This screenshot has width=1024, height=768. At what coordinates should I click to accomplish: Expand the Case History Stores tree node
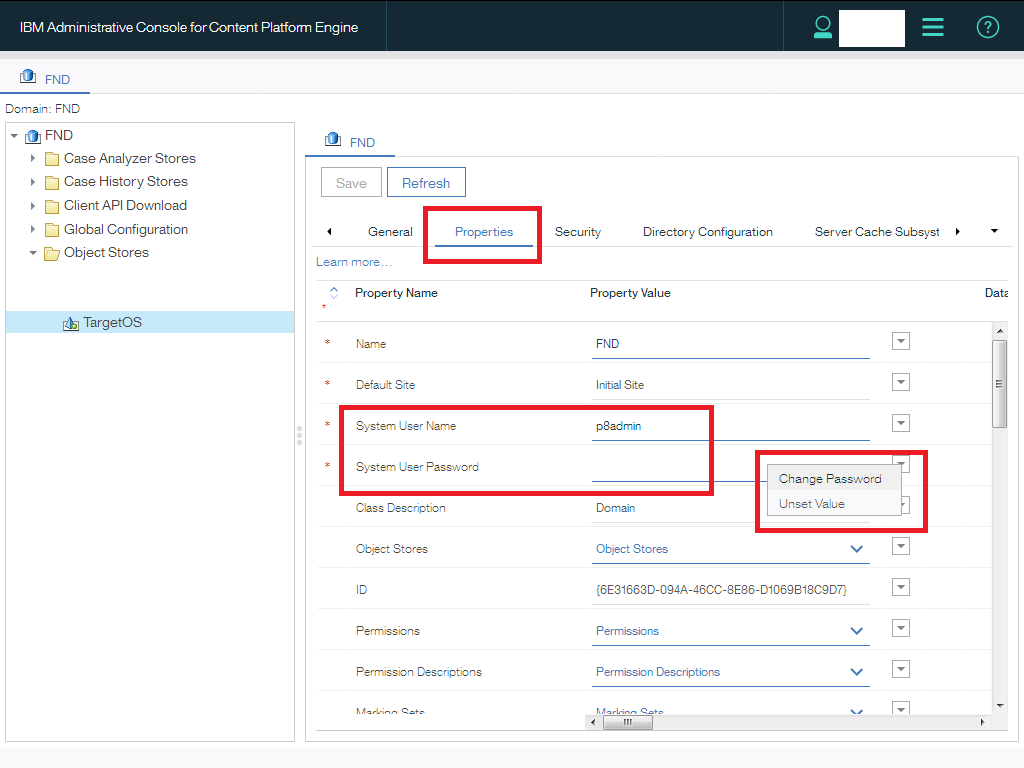pyautogui.click(x=33, y=182)
